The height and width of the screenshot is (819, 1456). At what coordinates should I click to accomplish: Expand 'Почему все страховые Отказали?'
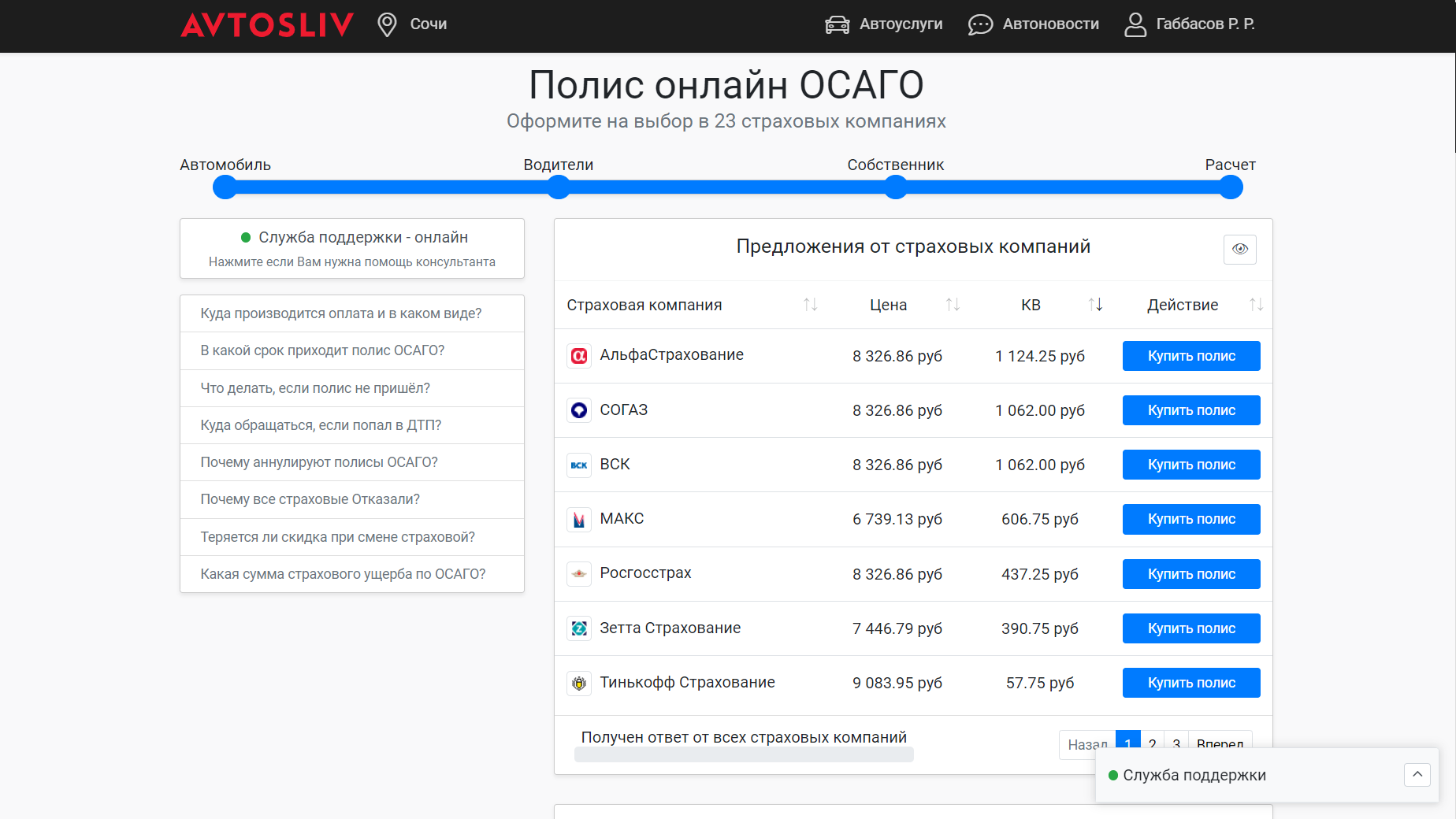point(352,499)
